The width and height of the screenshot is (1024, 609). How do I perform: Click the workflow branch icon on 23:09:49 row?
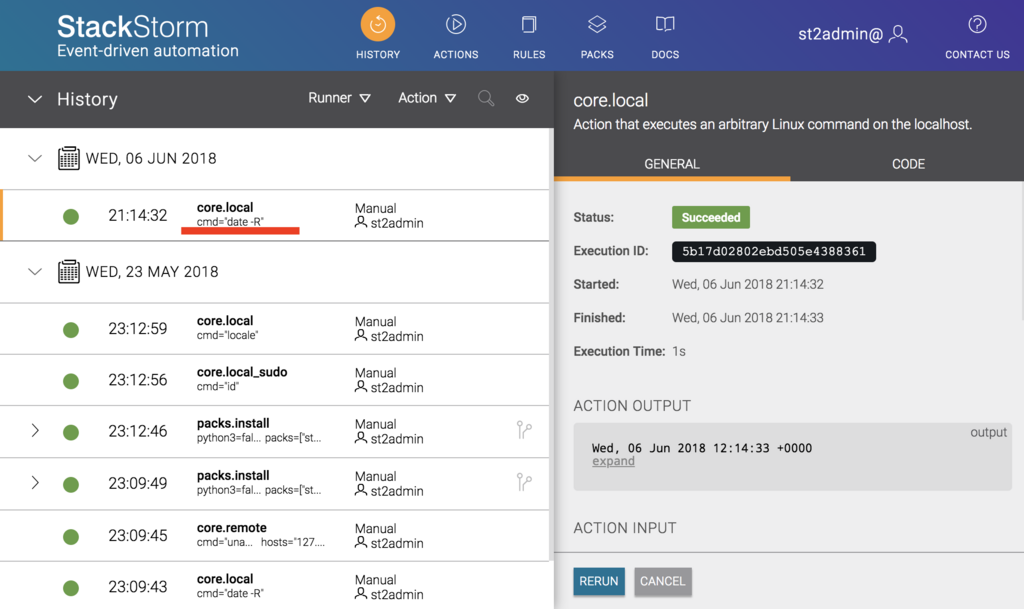coord(524,482)
